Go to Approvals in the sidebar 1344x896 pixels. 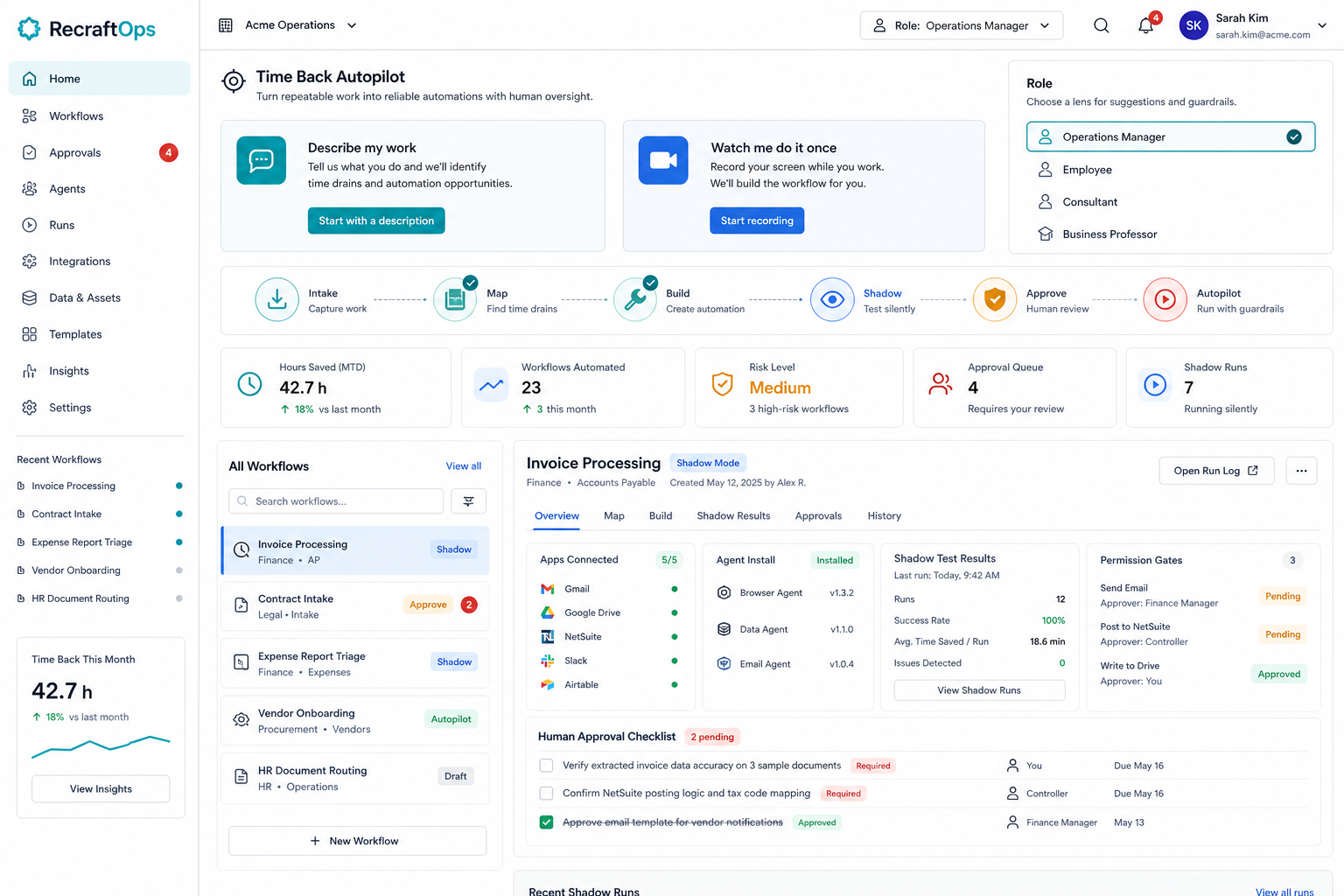click(99, 152)
